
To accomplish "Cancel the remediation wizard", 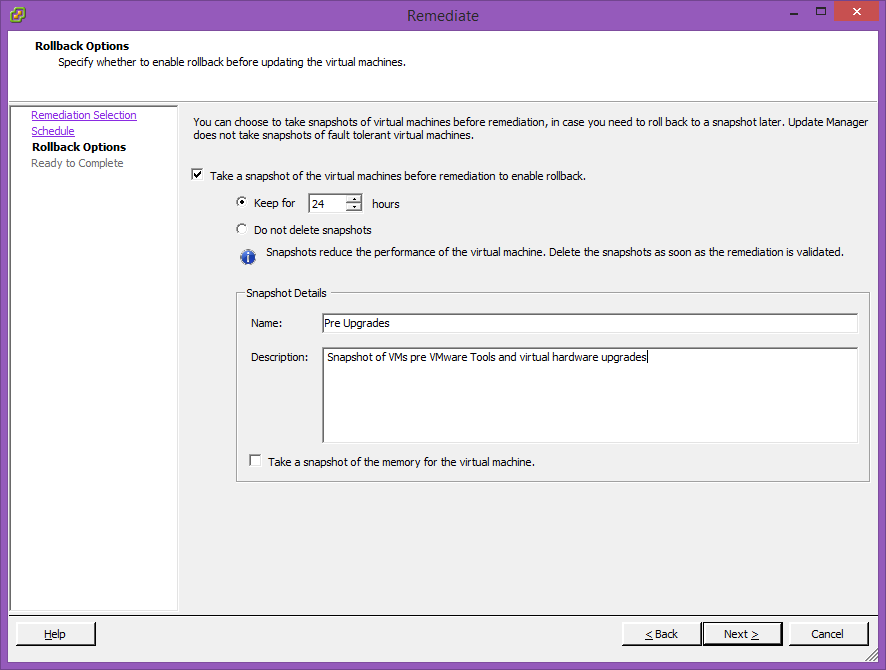I will click(828, 634).
